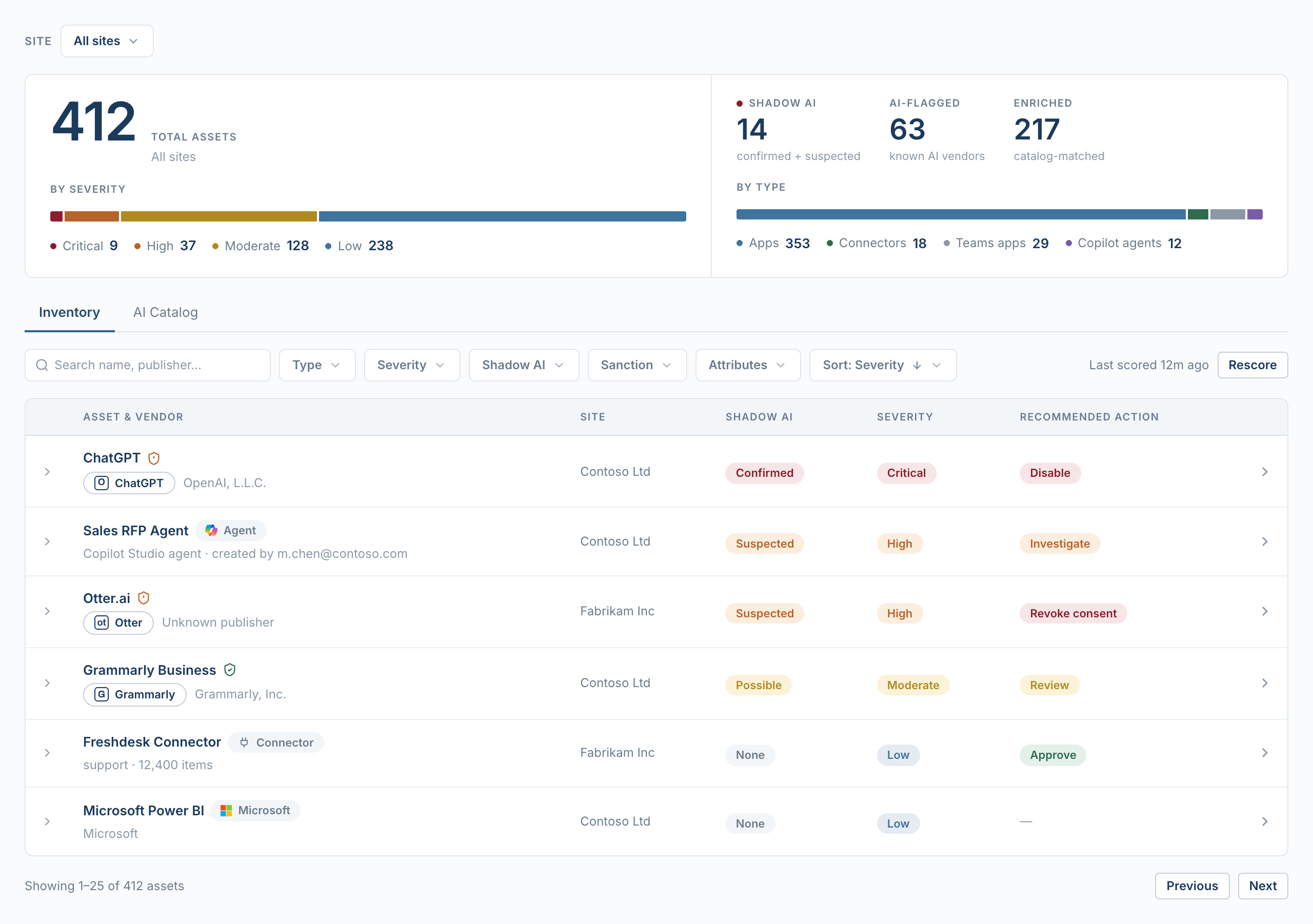
Task: Click the Grammarly catalog chip
Action: point(135,694)
